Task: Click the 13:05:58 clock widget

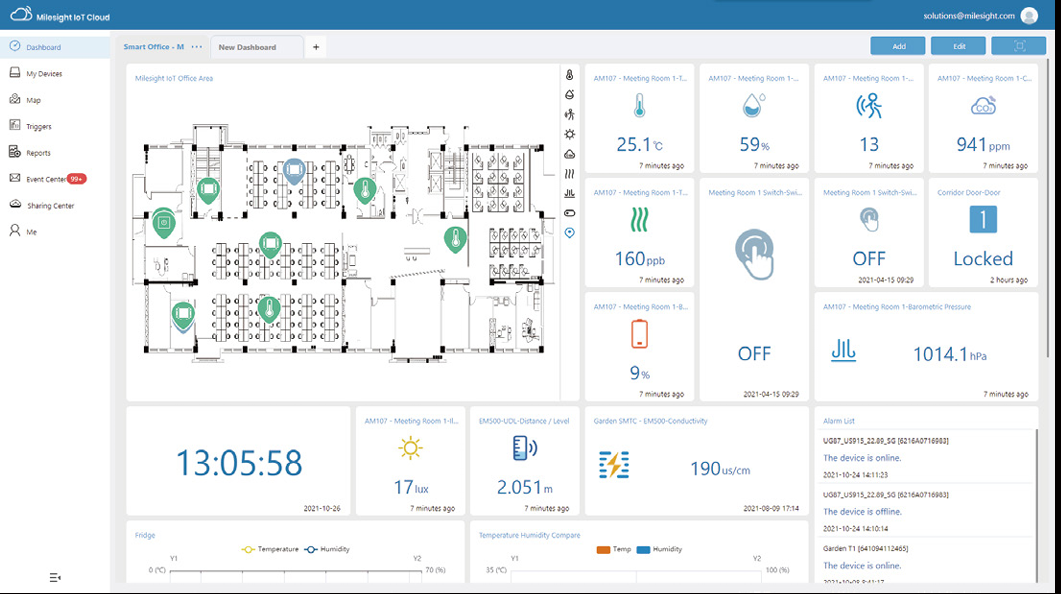Action: coord(238,463)
